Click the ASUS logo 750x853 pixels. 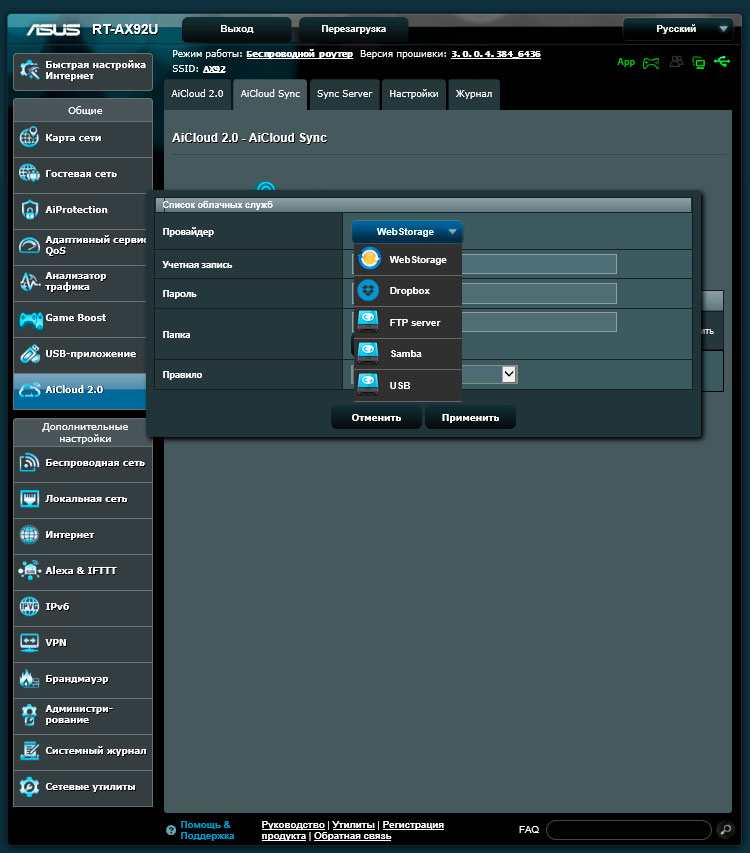coord(53,29)
